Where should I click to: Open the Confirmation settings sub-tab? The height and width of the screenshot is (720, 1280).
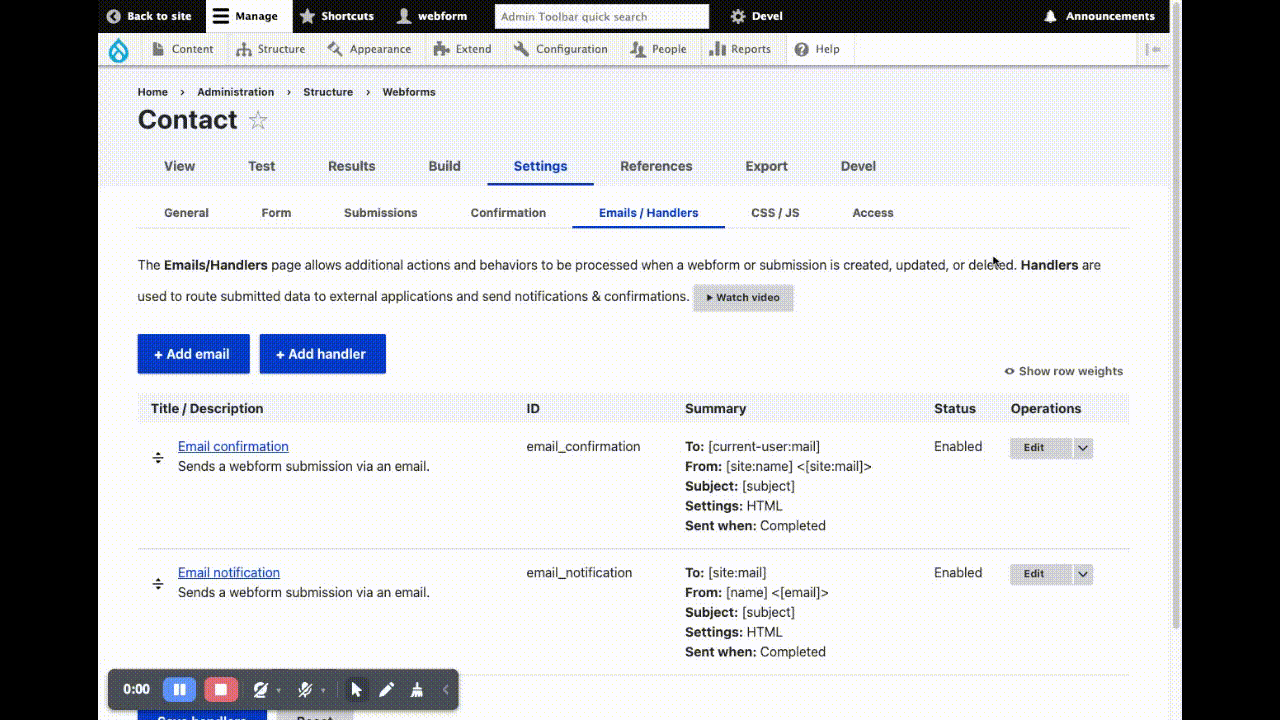click(508, 213)
